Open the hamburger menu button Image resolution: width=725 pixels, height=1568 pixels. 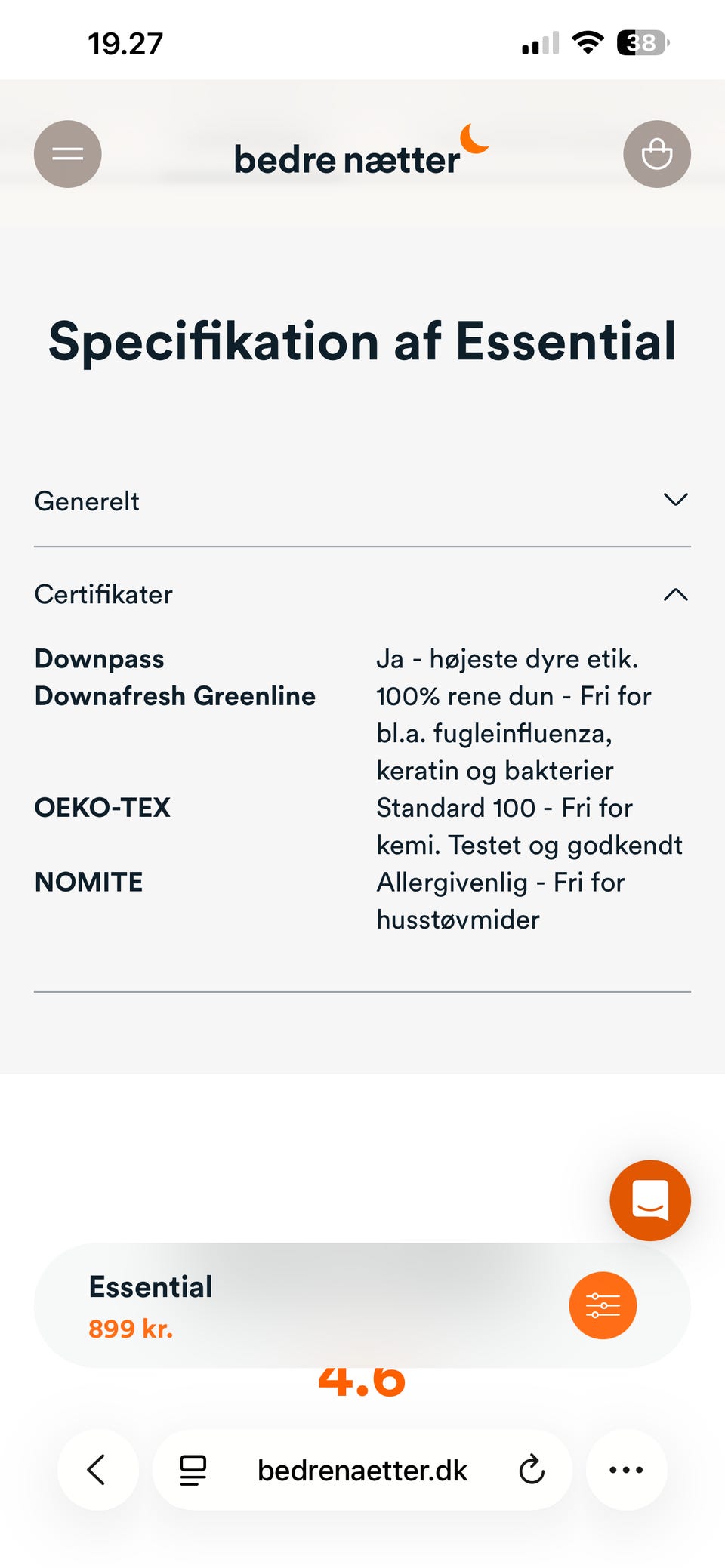click(68, 154)
